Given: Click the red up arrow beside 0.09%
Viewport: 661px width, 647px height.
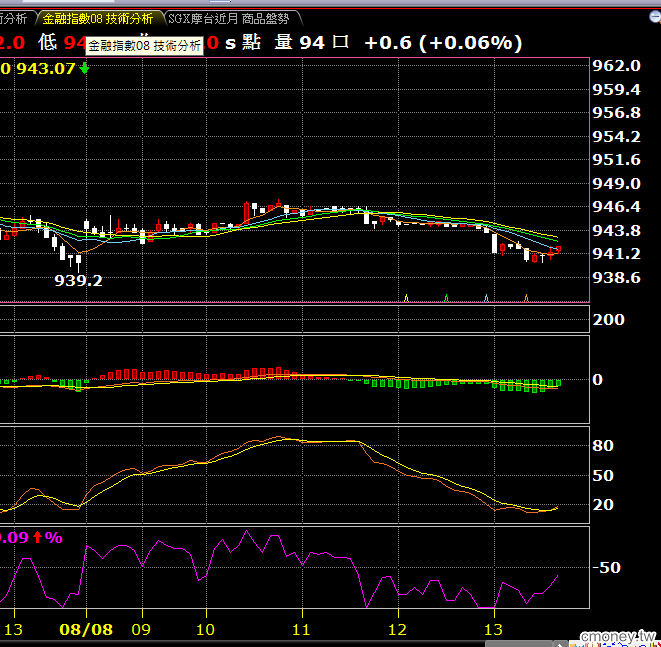Looking at the screenshot, I should pyautogui.click(x=38, y=537).
